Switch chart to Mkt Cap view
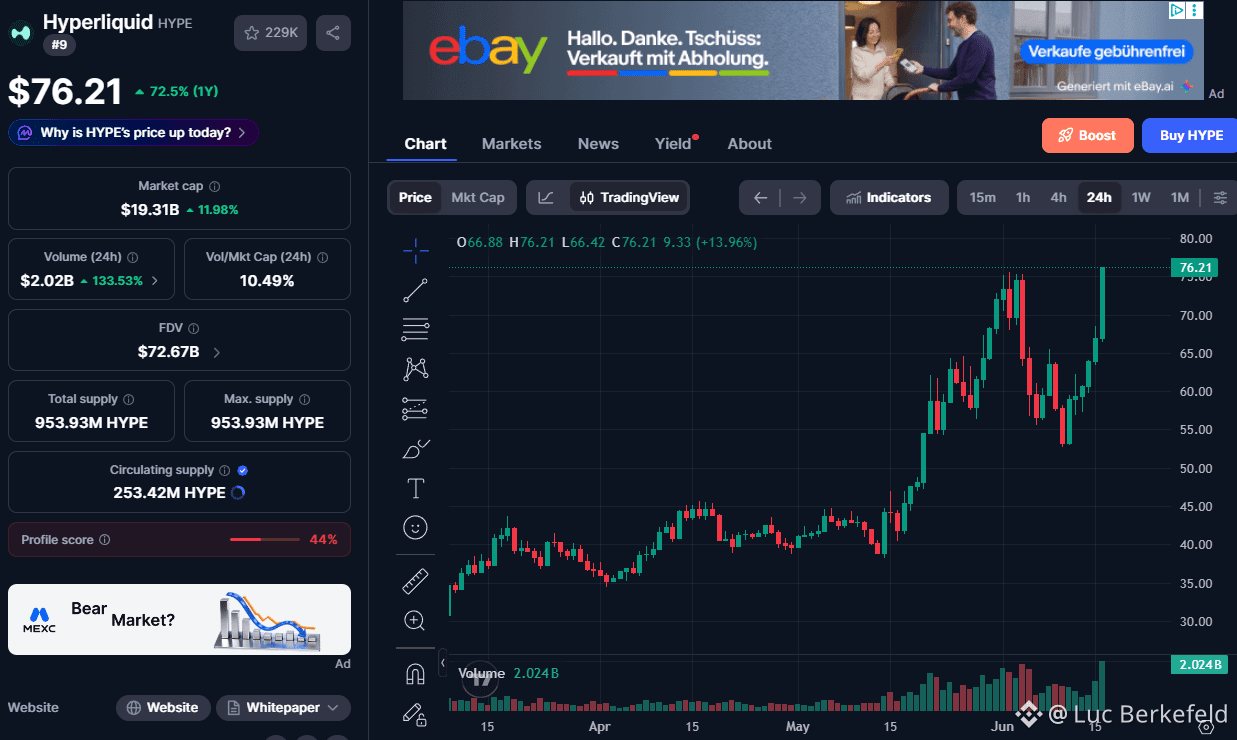1237x740 pixels. click(x=478, y=197)
